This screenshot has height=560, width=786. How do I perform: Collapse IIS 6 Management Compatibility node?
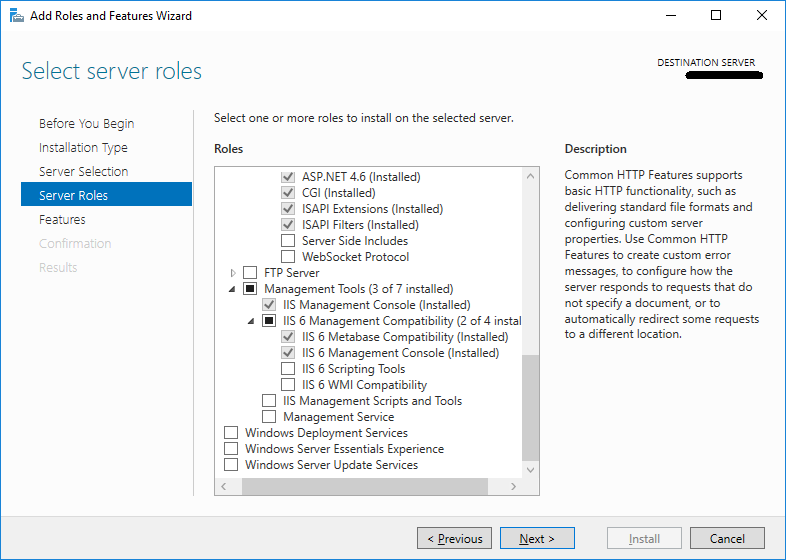pos(252,321)
